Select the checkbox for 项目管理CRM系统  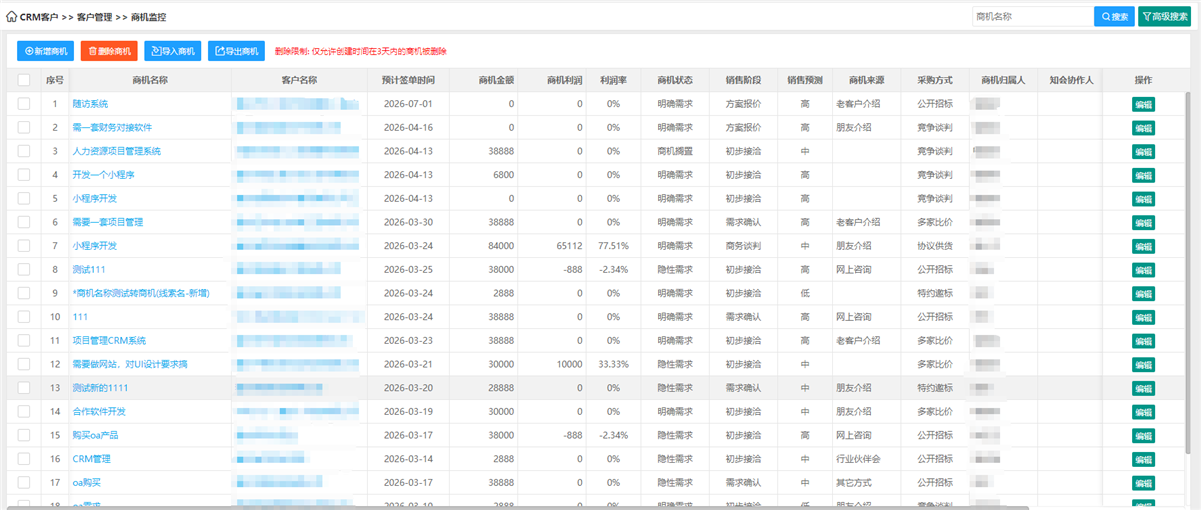point(24,340)
